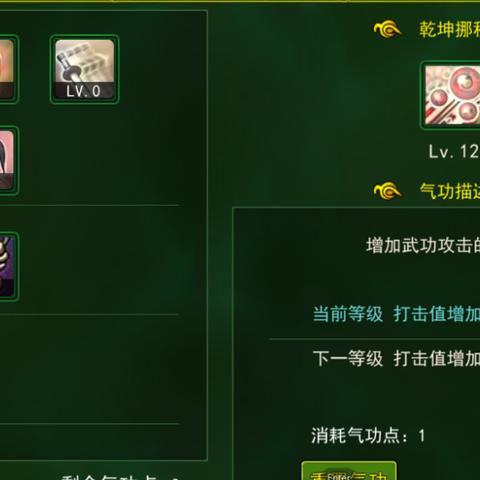Screen dimensions: 480x480
Task: Click the 打击值增加 text in current level row
Action: [437, 314]
